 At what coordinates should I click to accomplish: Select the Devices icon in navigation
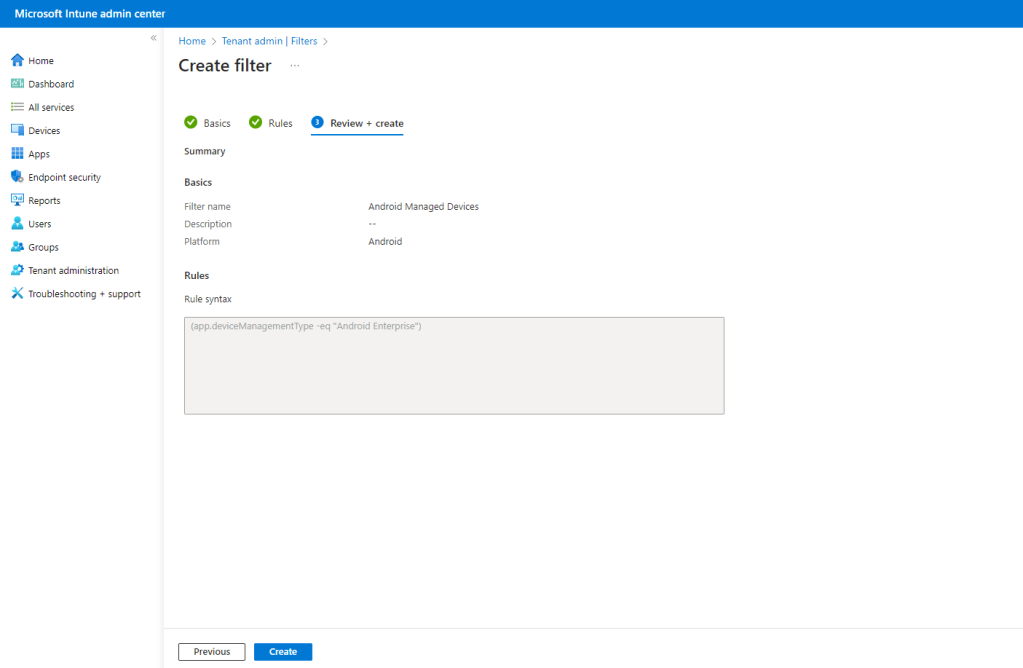[17, 131]
